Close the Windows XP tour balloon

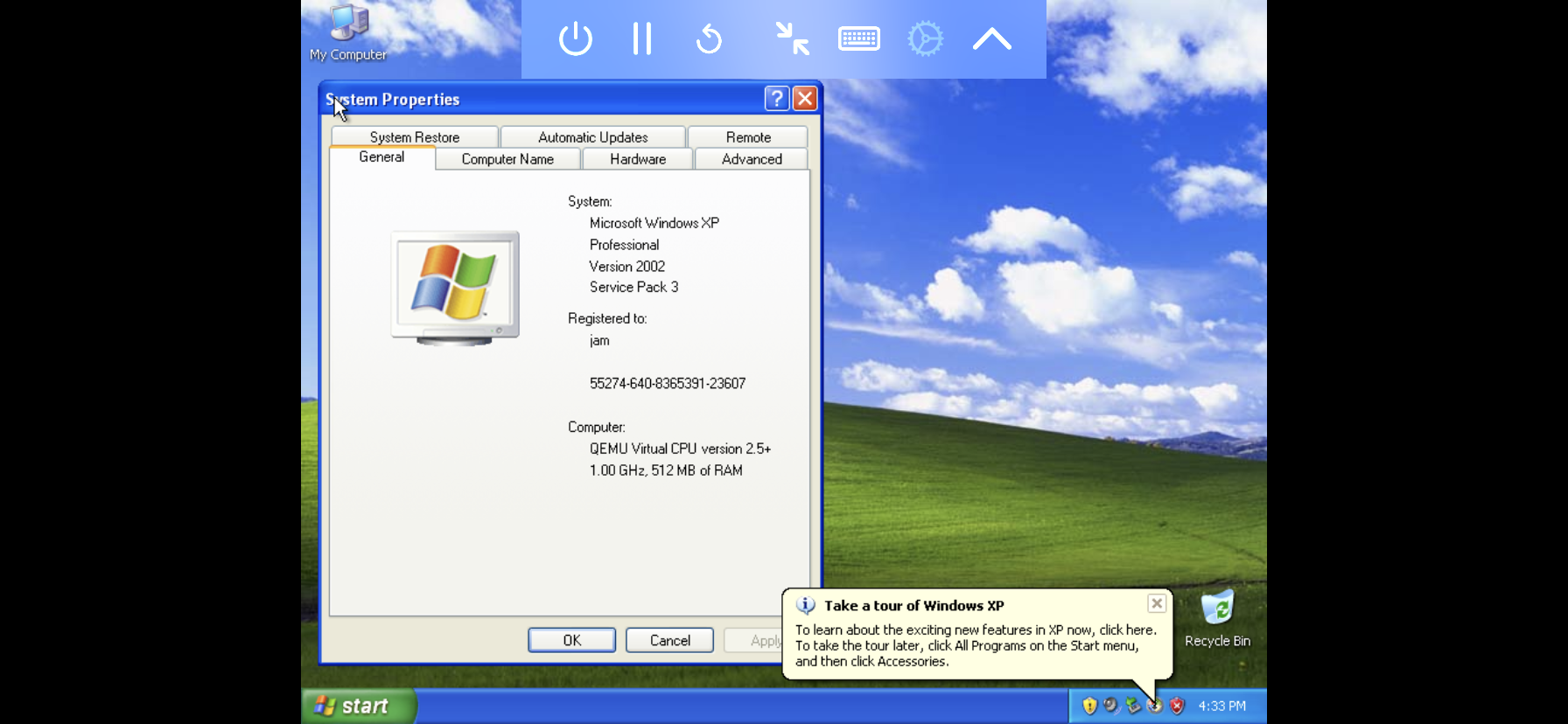[x=1157, y=603]
